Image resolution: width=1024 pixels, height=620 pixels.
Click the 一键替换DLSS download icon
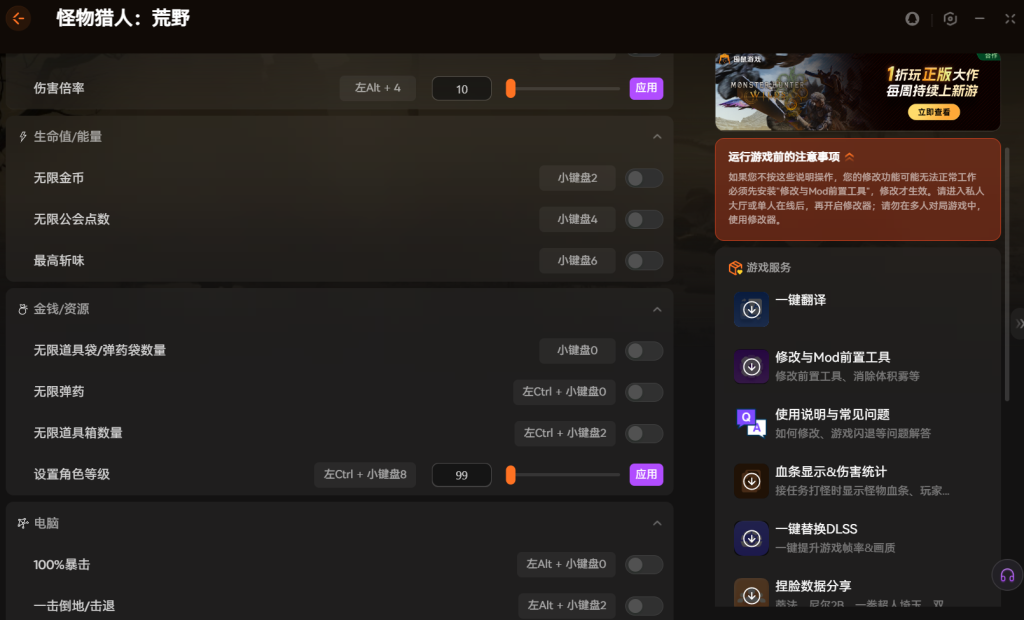point(752,538)
